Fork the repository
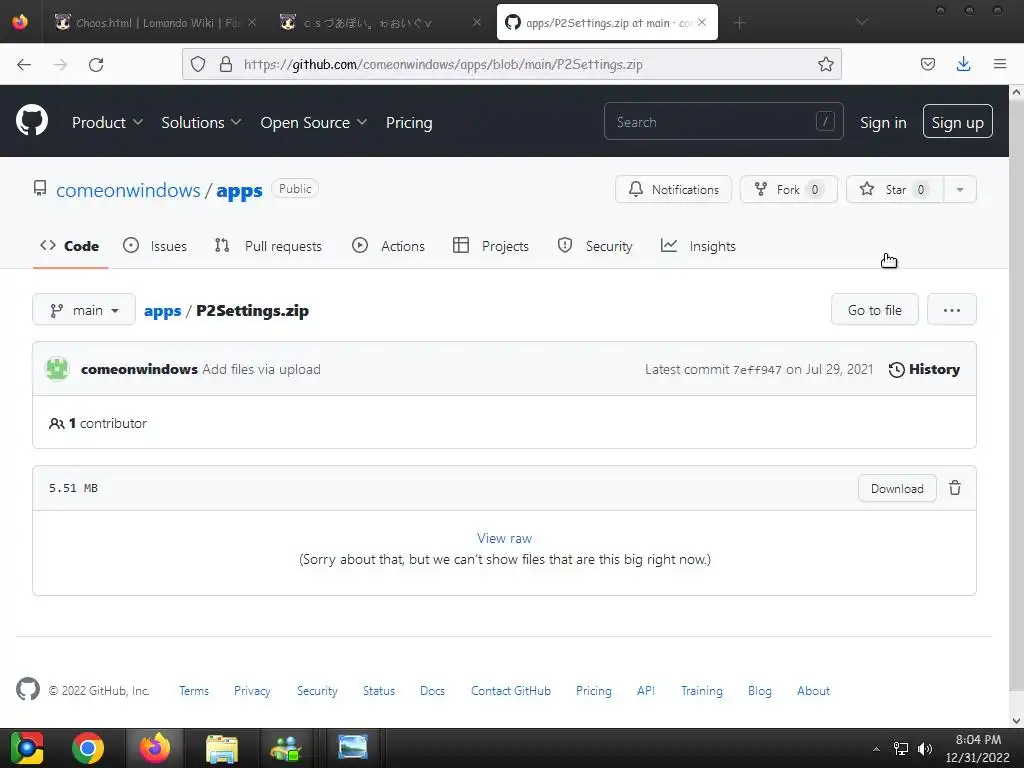The width and height of the screenshot is (1024, 768). (788, 189)
